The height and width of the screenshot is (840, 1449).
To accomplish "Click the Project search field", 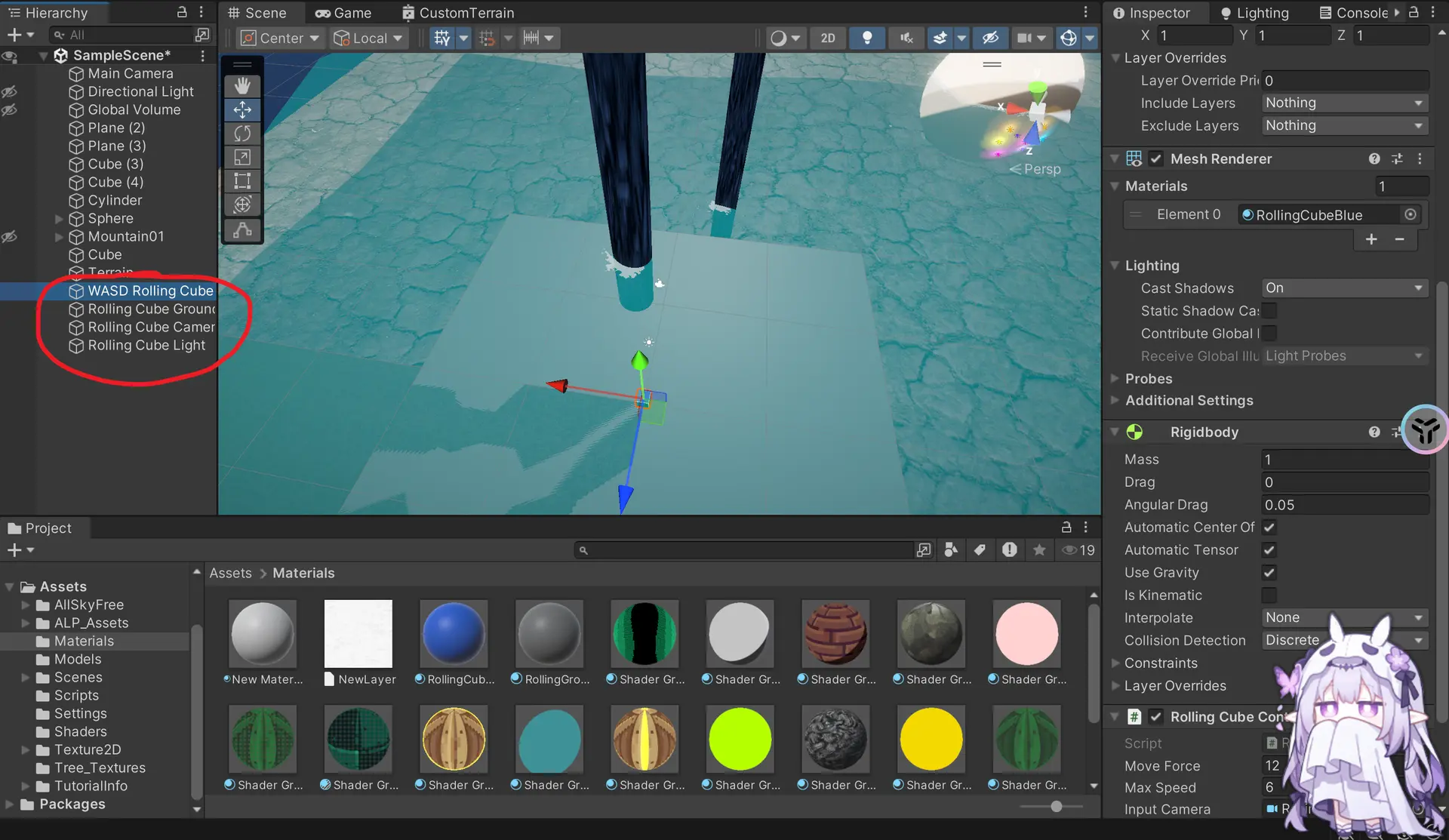I will click(x=744, y=550).
